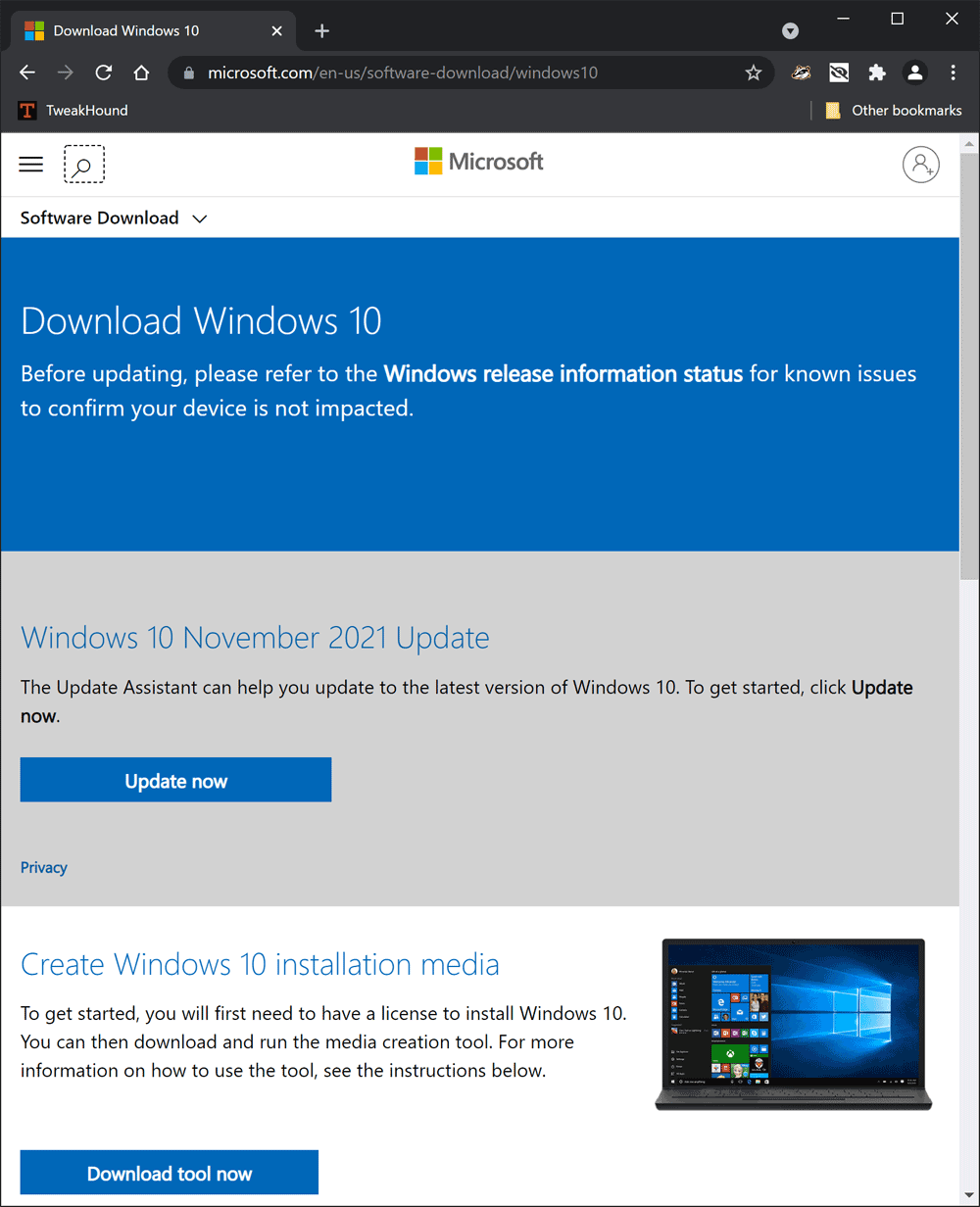
Task: Select the Download Windows 10 tab
Action: pyautogui.click(x=152, y=30)
